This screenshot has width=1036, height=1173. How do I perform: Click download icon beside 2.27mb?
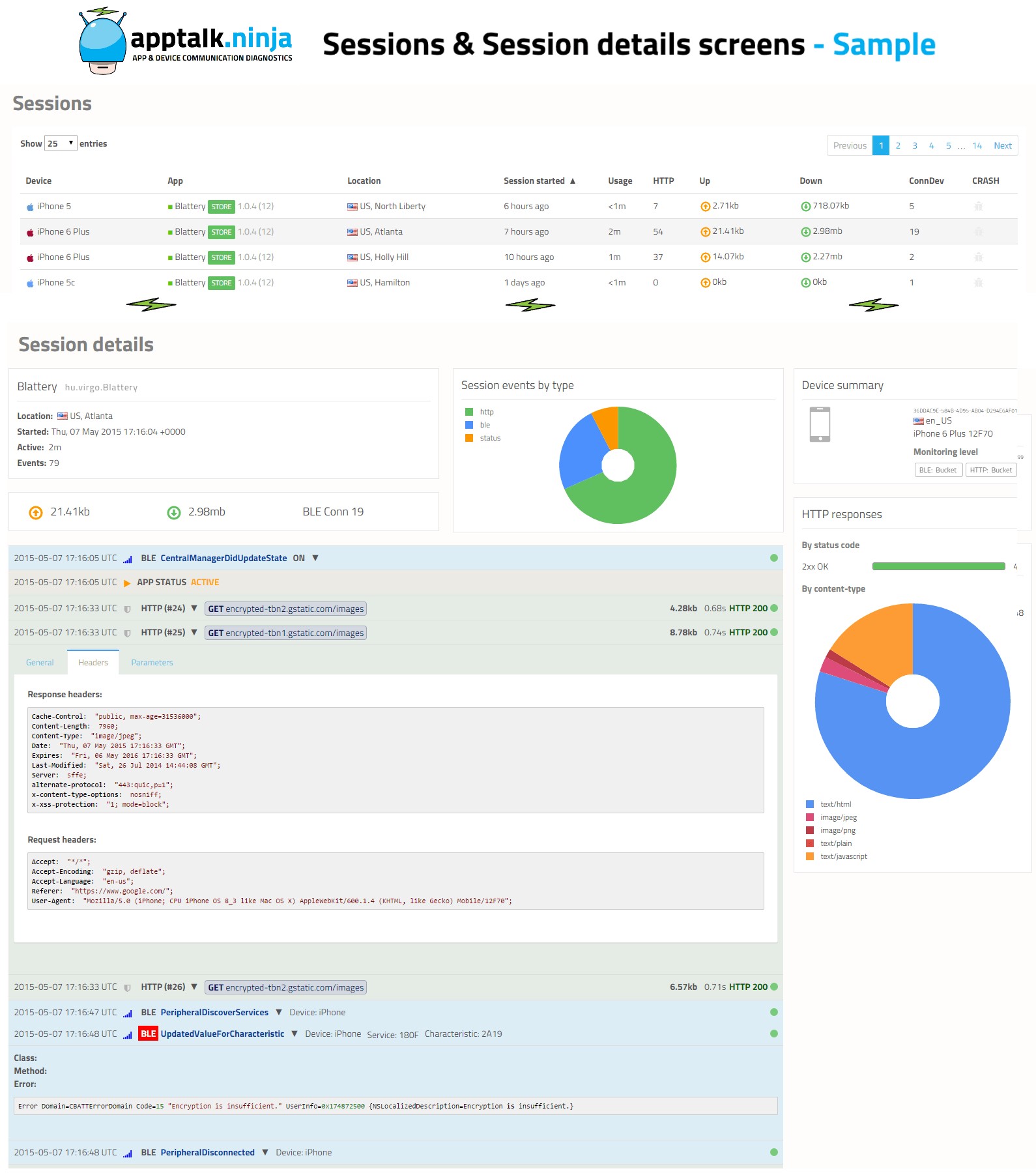pos(805,257)
